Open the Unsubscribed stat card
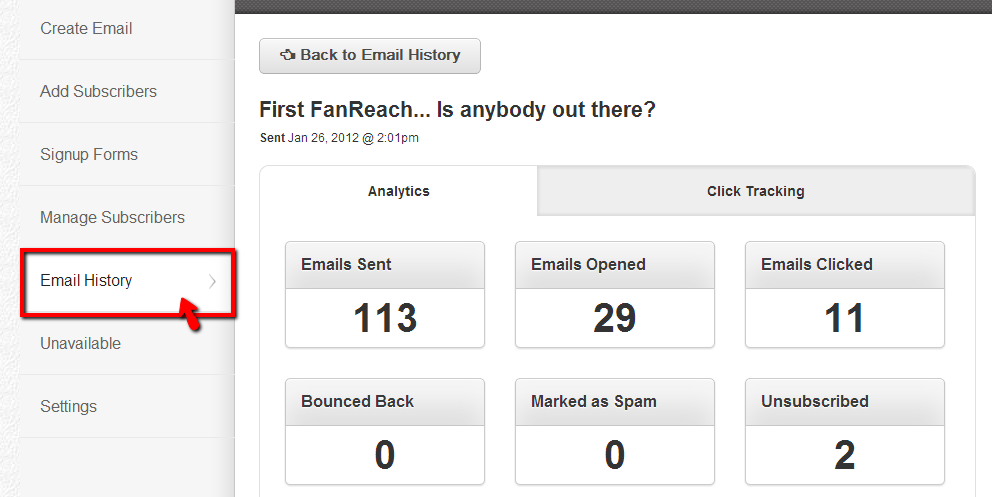Viewport: 992px width, 497px height. (x=844, y=431)
